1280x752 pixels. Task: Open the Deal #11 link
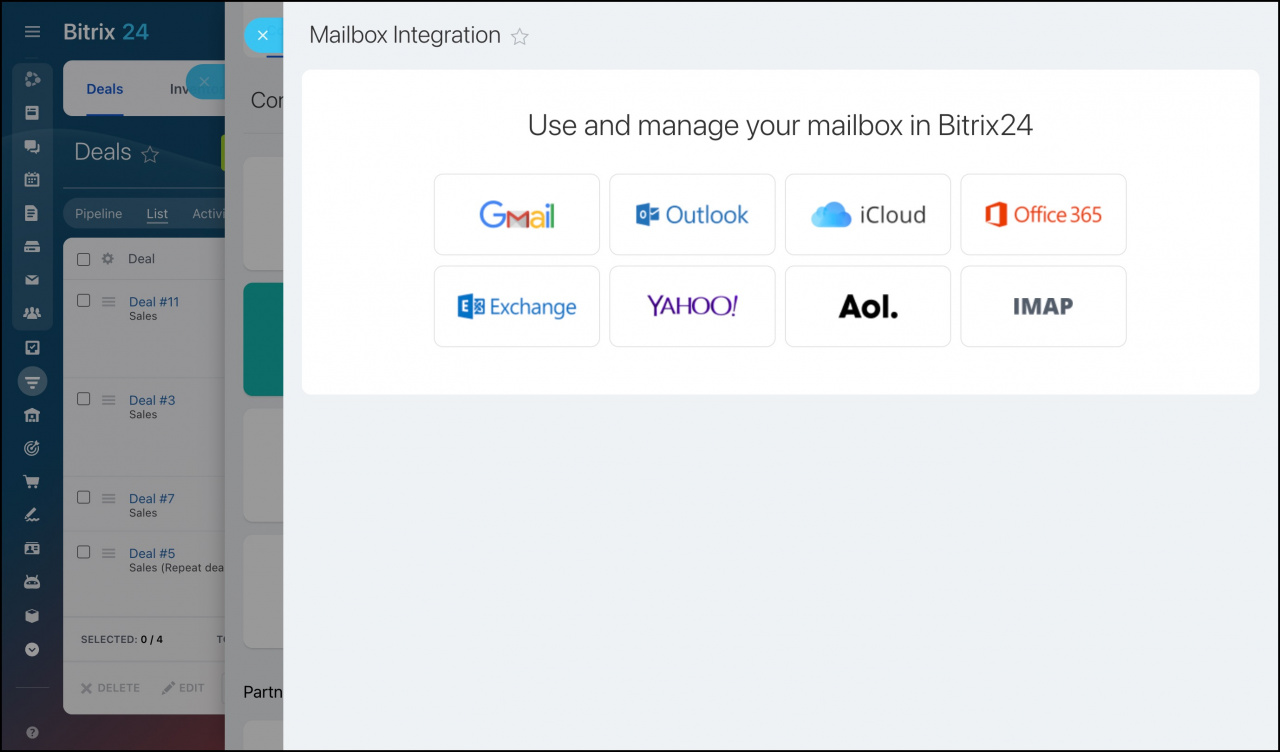tap(154, 302)
